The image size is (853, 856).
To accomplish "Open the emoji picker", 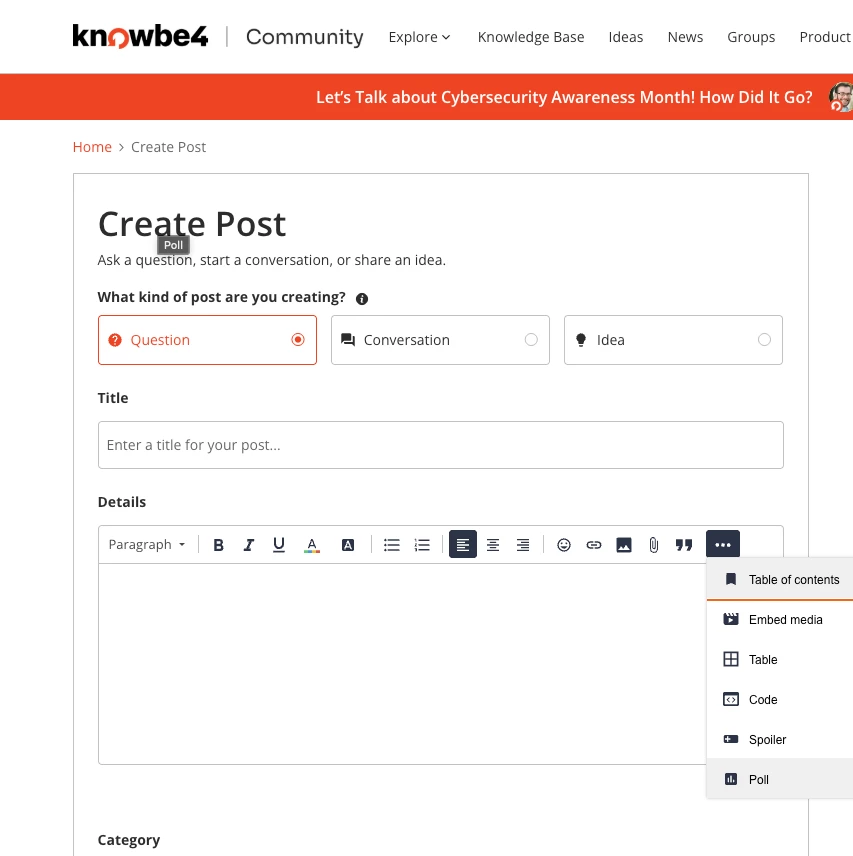I will [x=564, y=545].
